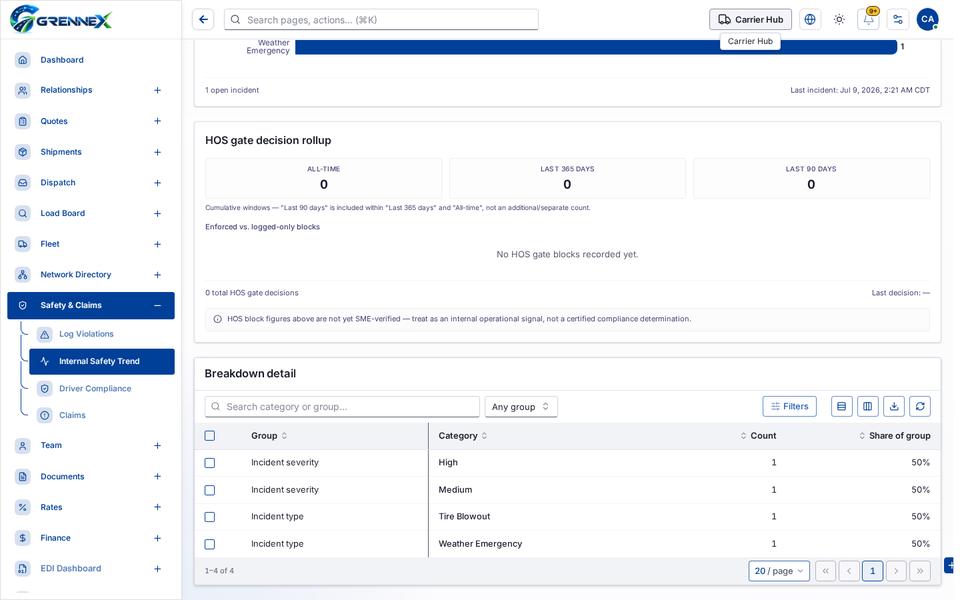Sort by Share of group column
The image size is (960, 600).
point(894,436)
